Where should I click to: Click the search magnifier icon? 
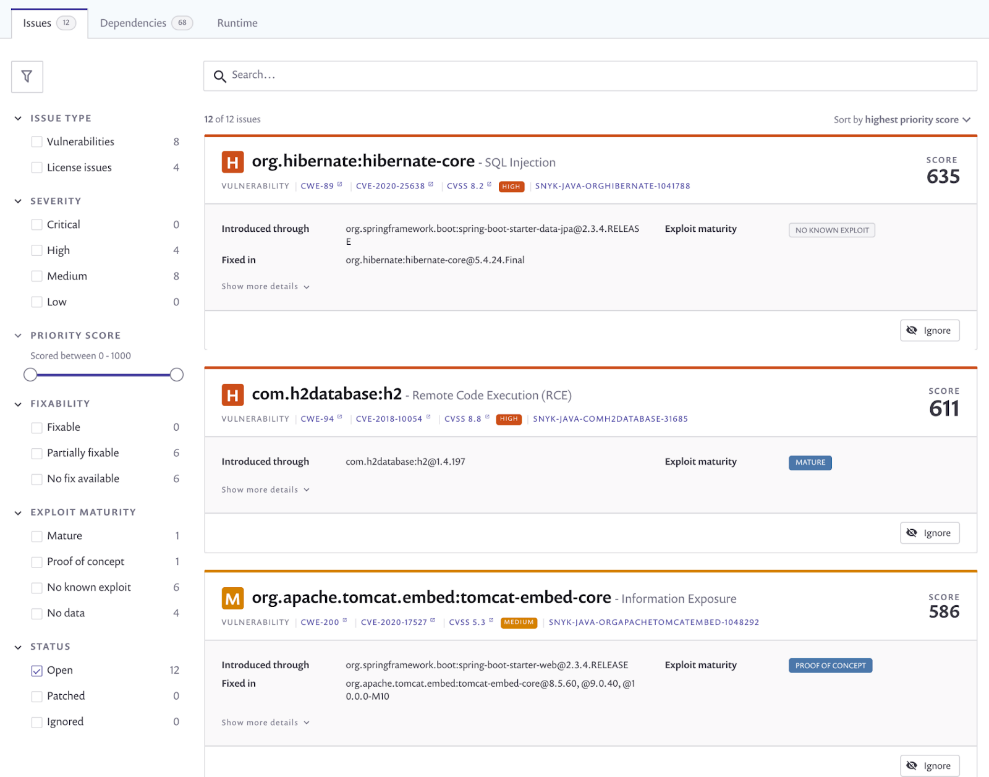pos(220,76)
